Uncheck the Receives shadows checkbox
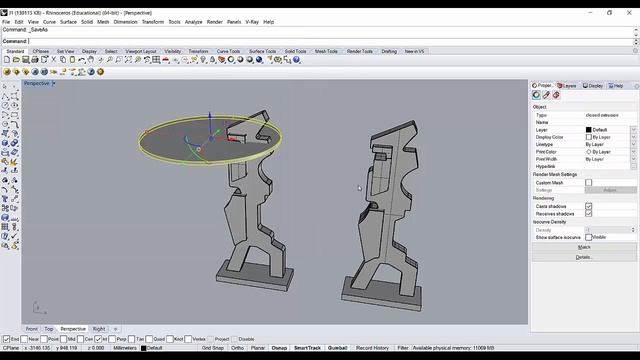 click(x=589, y=213)
